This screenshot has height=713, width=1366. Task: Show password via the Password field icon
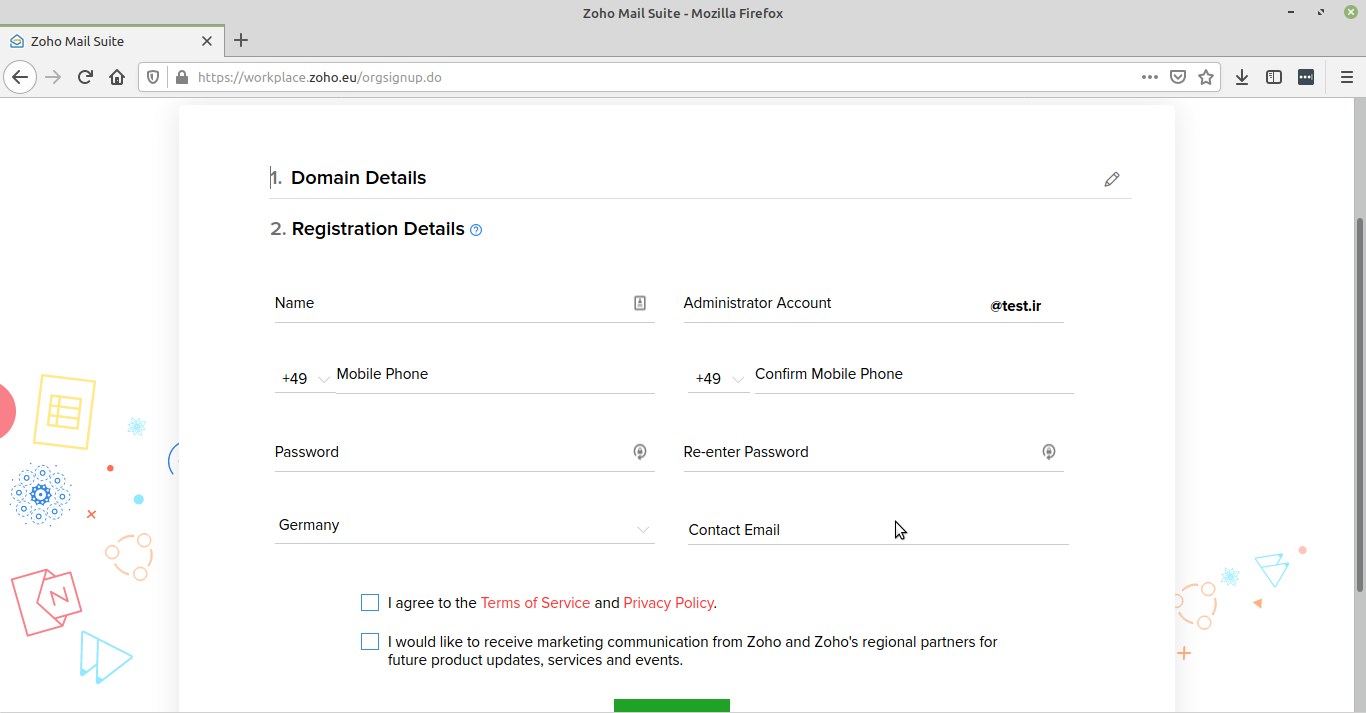640,452
